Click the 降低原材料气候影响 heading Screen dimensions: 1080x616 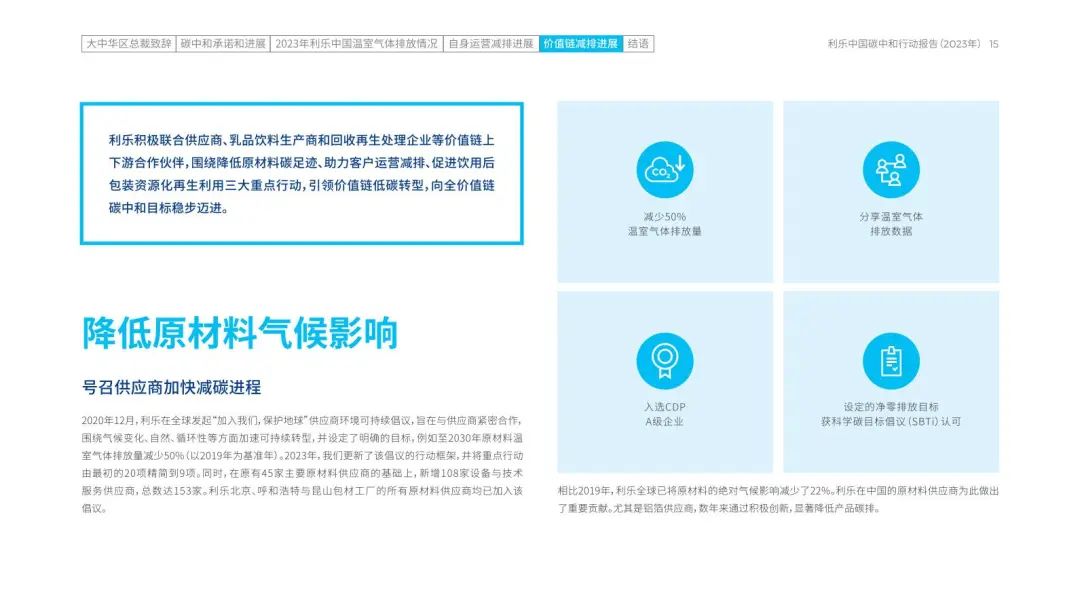click(240, 332)
